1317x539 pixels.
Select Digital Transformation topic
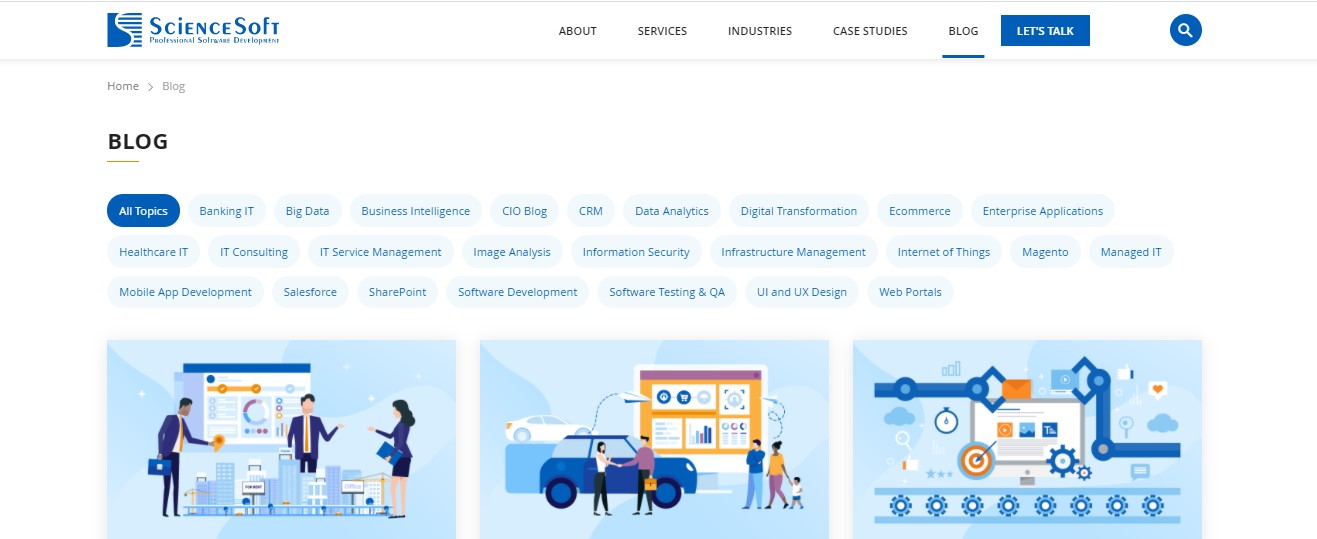pyautogui.click(x=799, y=211)
